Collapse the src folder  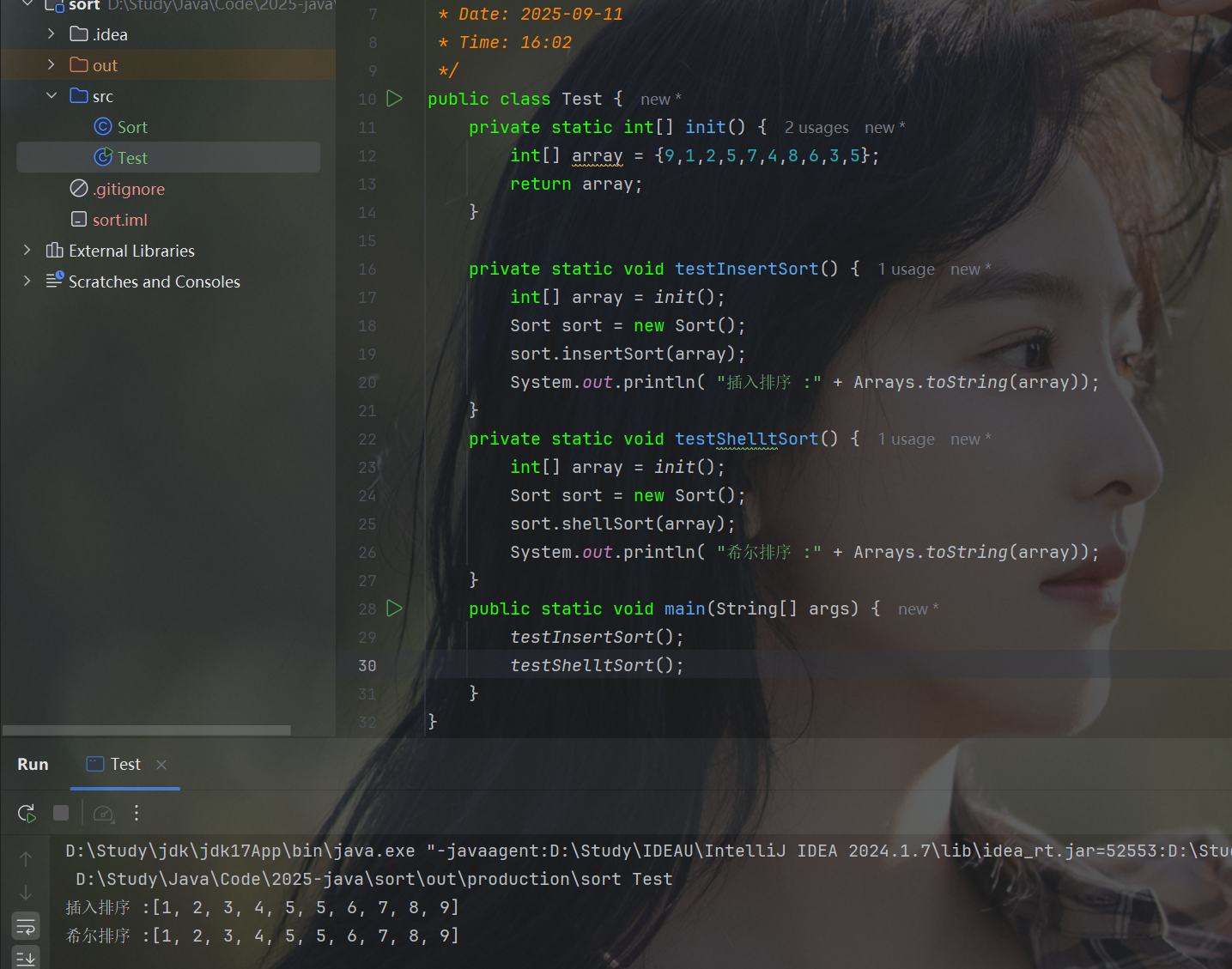click(x=52, y=96)
